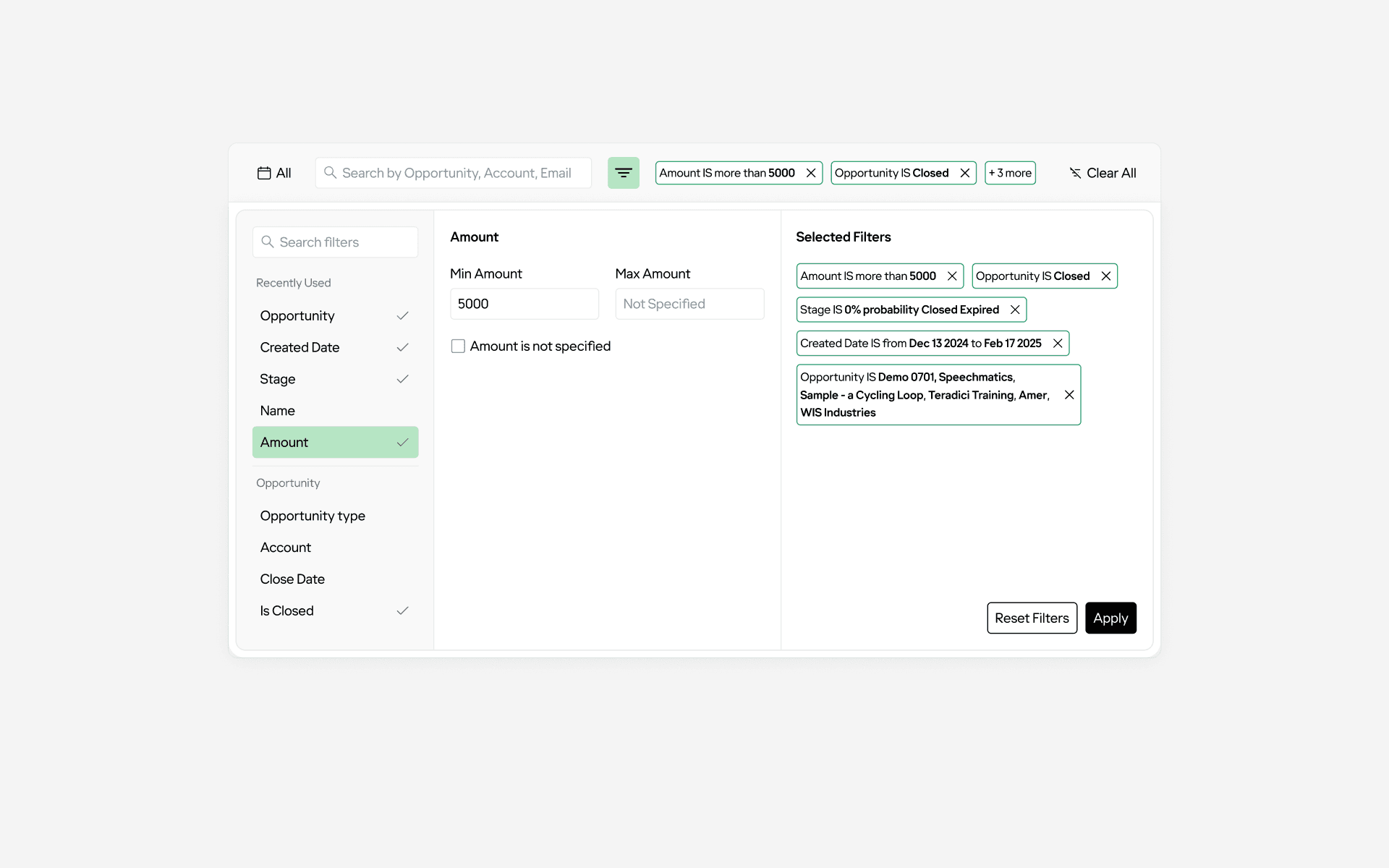This screenshot has width=1389, height=868.
Task: Expand the +3 more filters chip
Action: [x=1010, y=173]
